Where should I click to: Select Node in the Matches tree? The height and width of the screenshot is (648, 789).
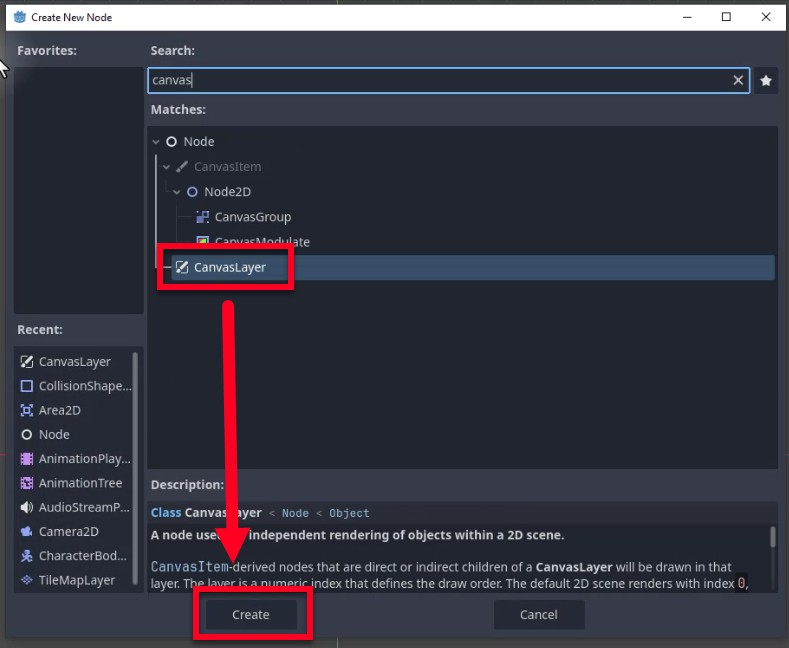click(x=199, y=142)
